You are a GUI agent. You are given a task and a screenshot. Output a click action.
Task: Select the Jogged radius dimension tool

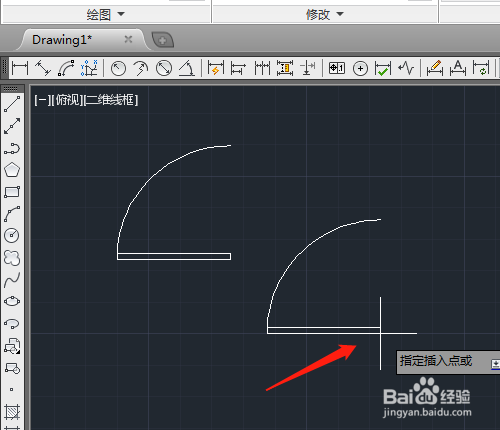tap(141, 68)
